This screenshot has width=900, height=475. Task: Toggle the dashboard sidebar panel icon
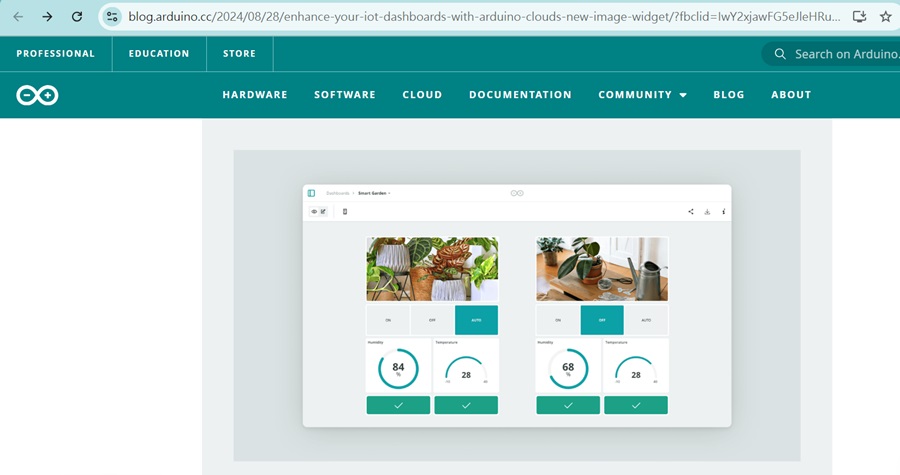tap(312, 193)
